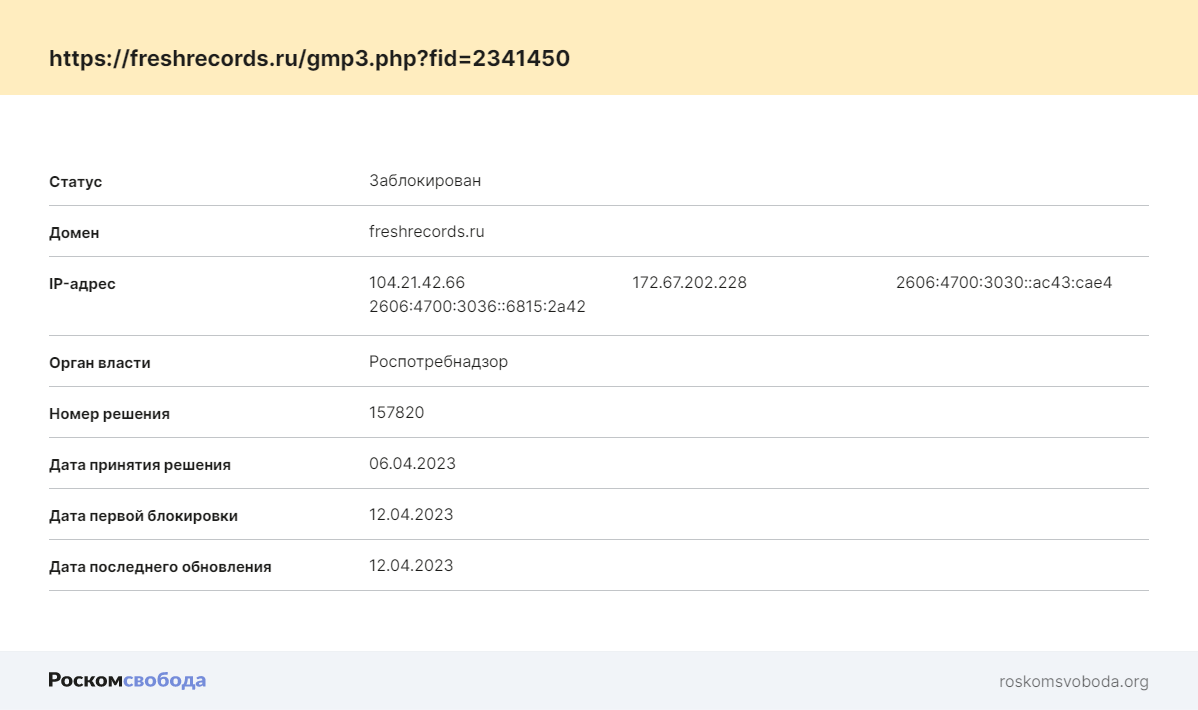Click the IPv6 address ending in 6815:2a42
Viewport: 1198px width, 710px height.
pos(477,307)
